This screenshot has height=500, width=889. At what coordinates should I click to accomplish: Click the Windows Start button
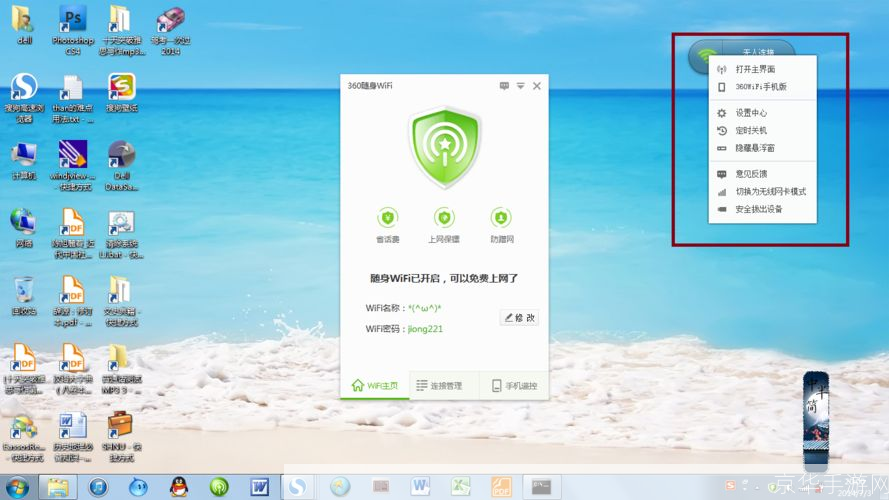click(17, 487)
